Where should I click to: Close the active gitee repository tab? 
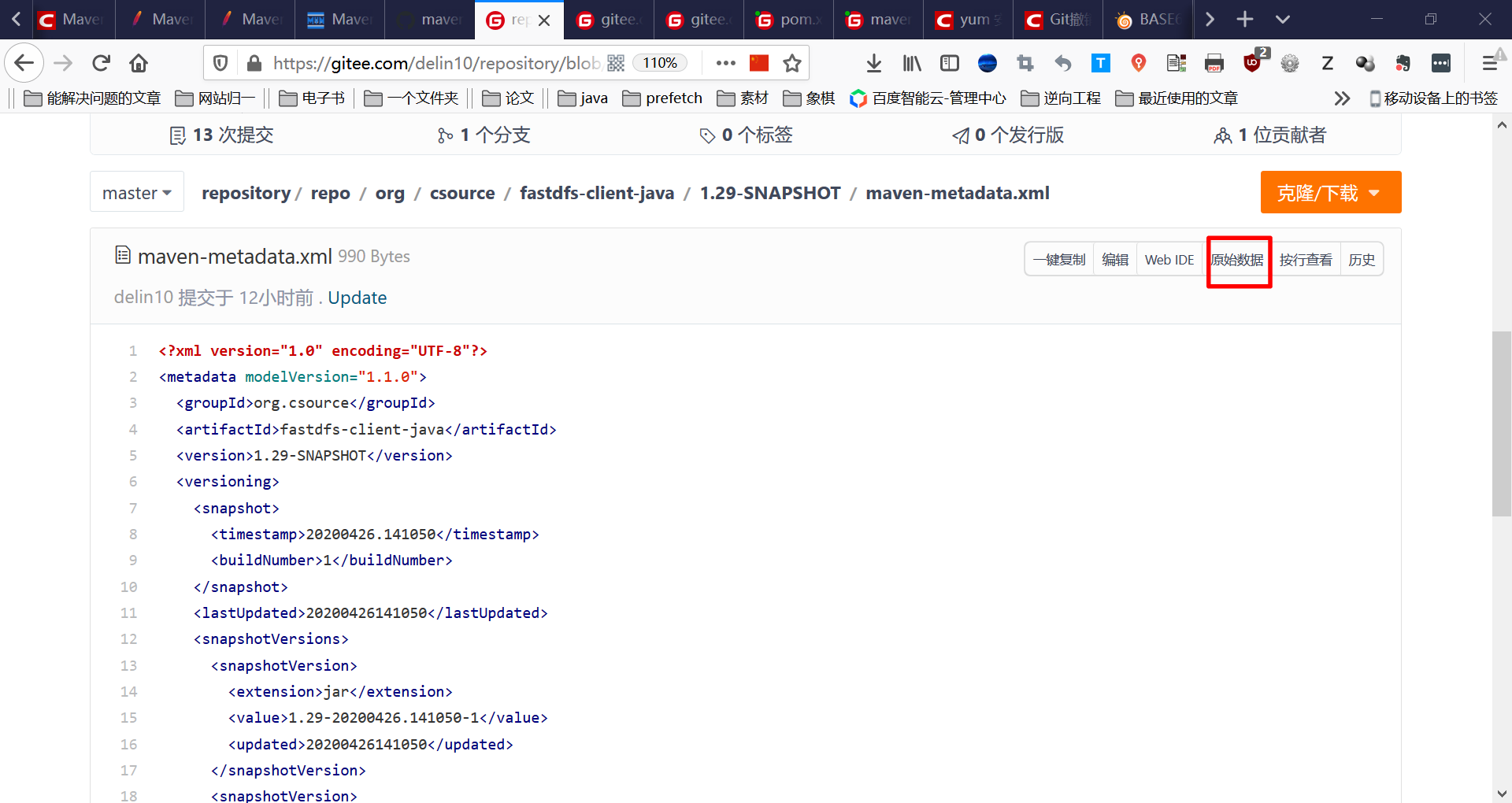pos(544,20)
